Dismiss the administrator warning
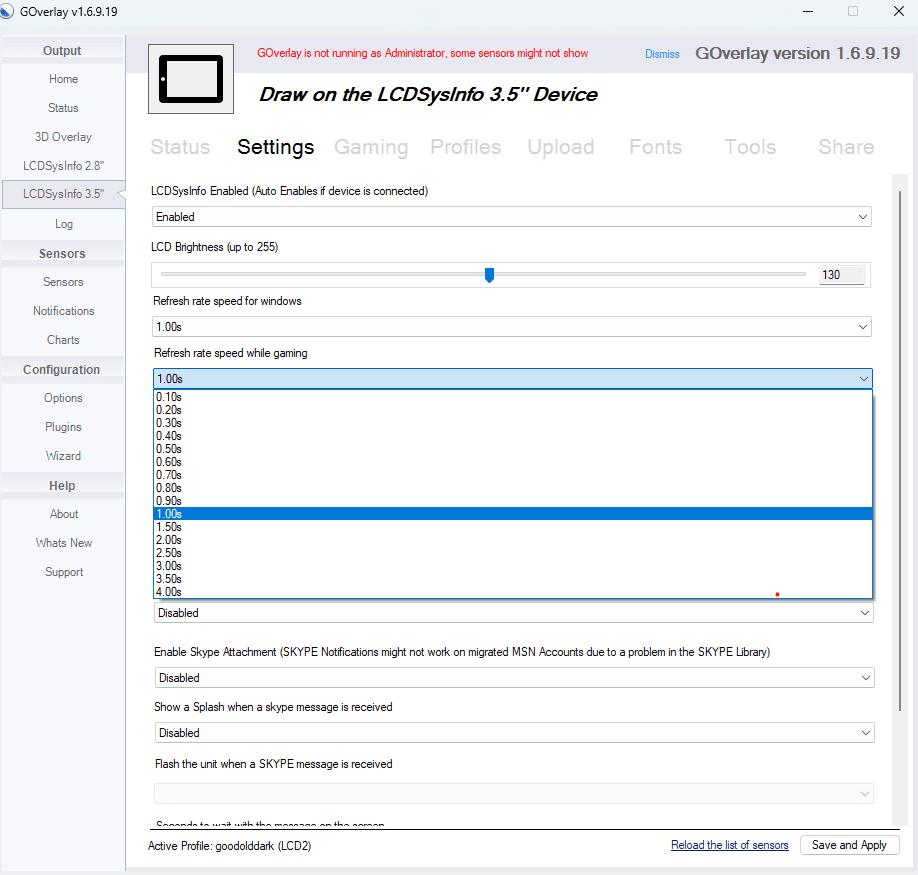Viewport: 918px width, 875px height. click(662, 54)
